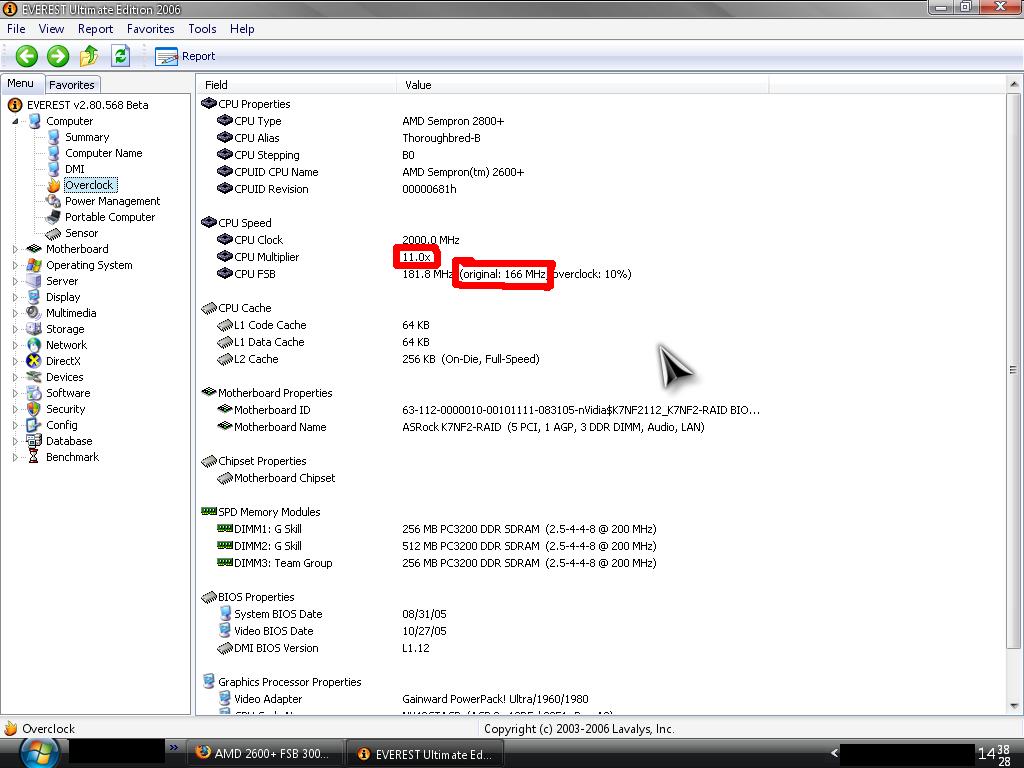Click the Software category icon
The height and width of the screenshot is (768, 1024).
(x=34, y=393)
